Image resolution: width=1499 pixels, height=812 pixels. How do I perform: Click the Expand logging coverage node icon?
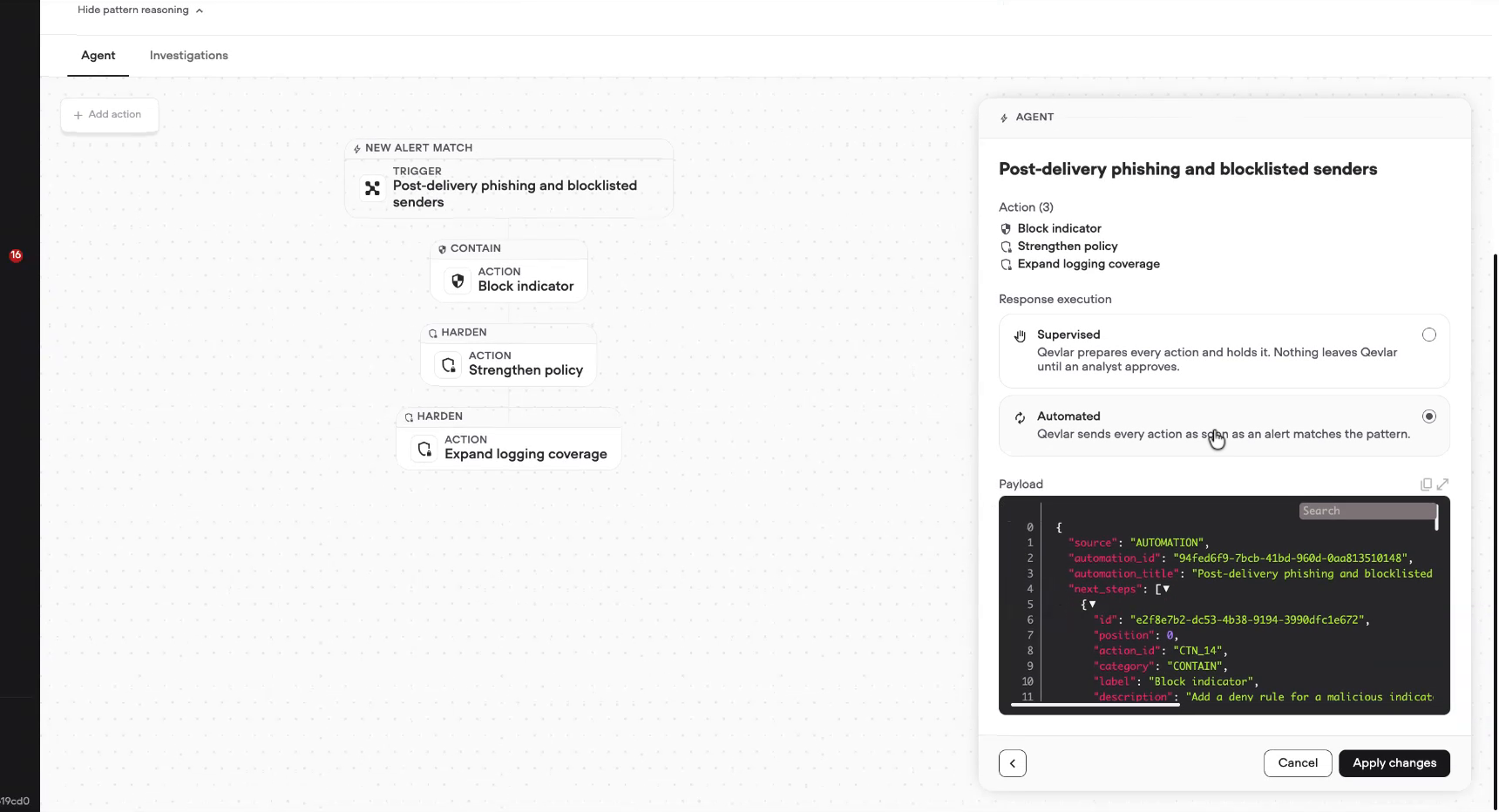pos(424,449)
